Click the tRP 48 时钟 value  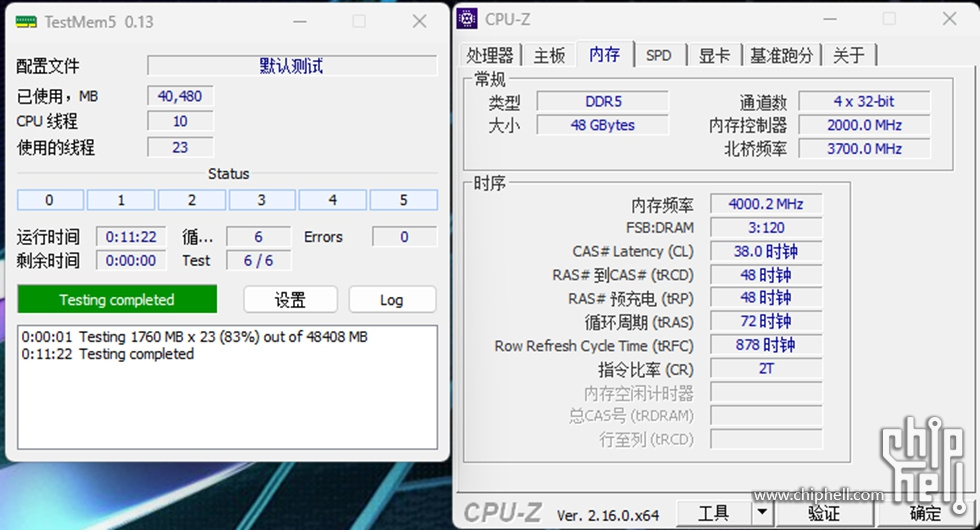pos(766,298)
